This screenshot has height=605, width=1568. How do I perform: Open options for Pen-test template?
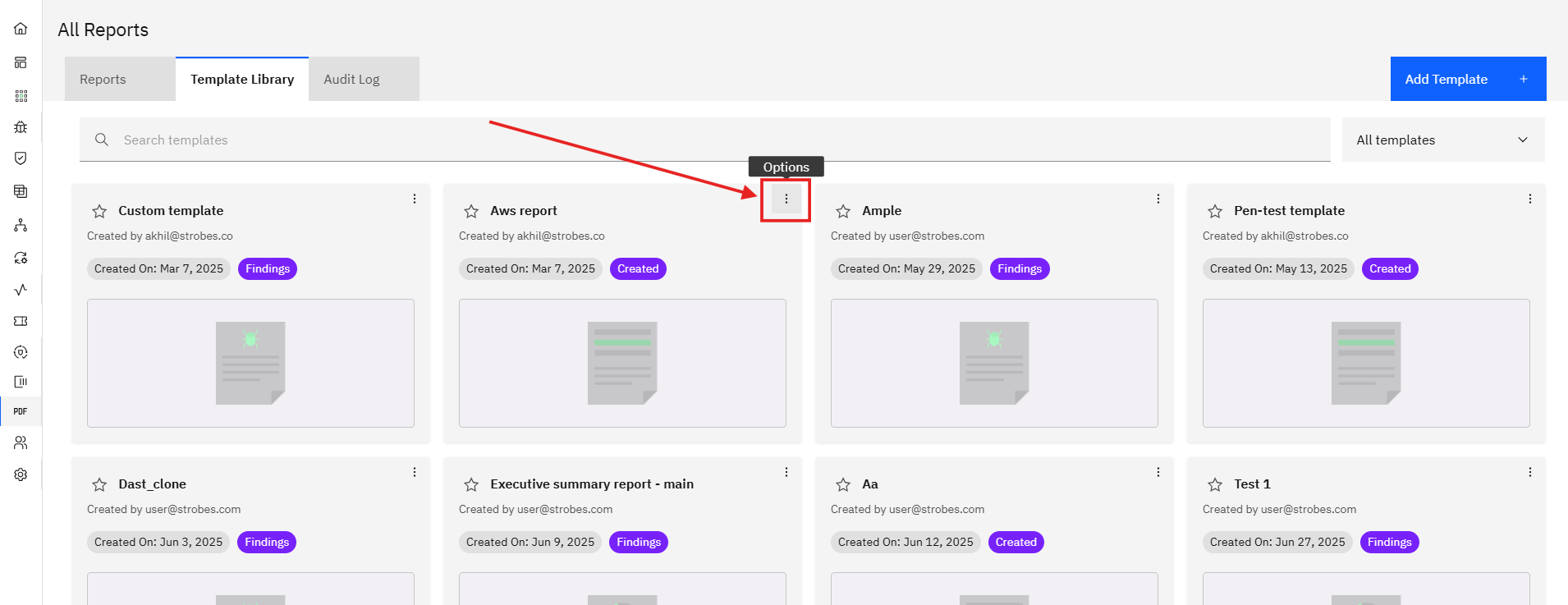pos(1530,199)
